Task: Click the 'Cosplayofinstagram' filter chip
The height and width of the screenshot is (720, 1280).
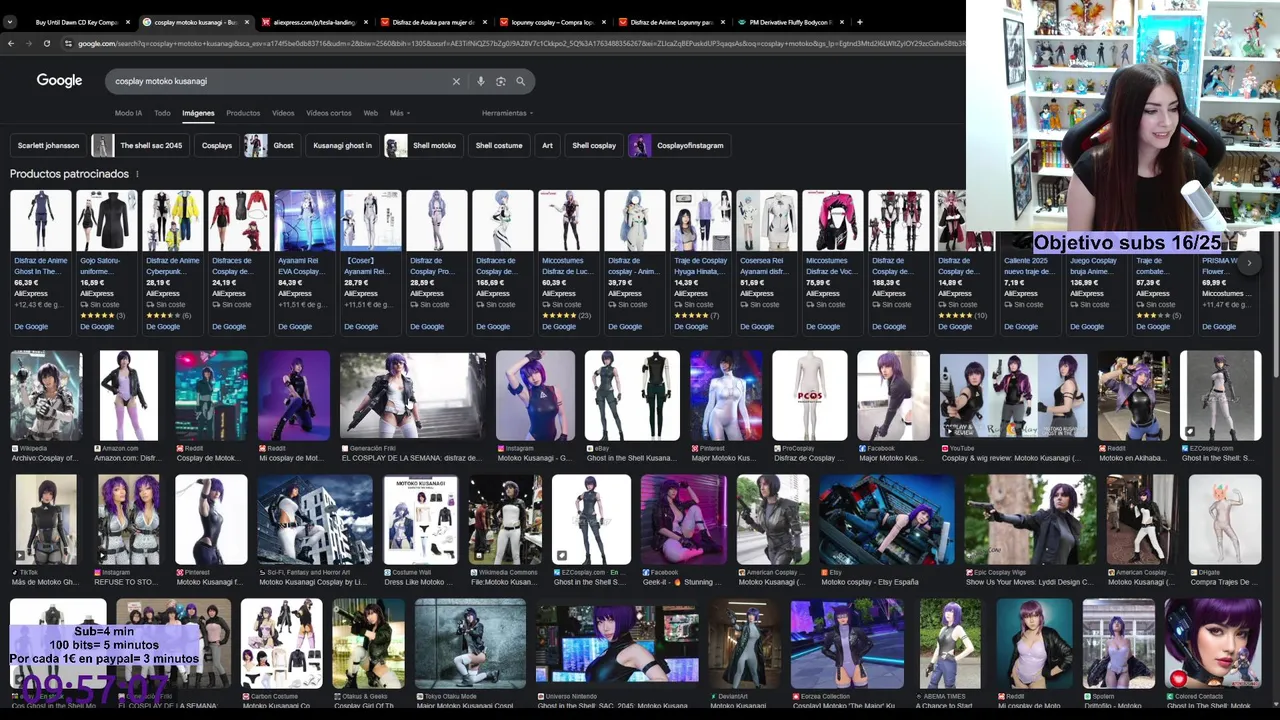Action: [679, 145]
